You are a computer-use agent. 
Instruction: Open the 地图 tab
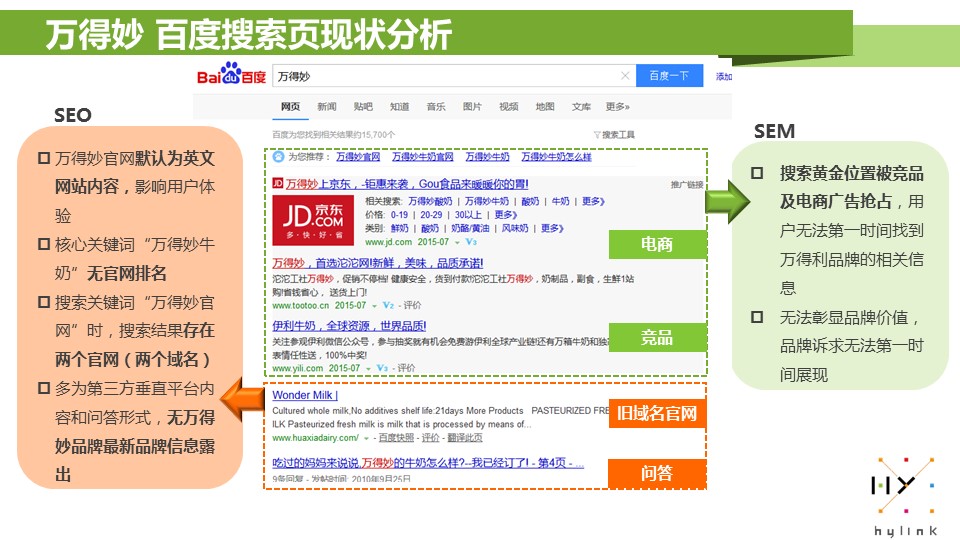click(545, 107)
